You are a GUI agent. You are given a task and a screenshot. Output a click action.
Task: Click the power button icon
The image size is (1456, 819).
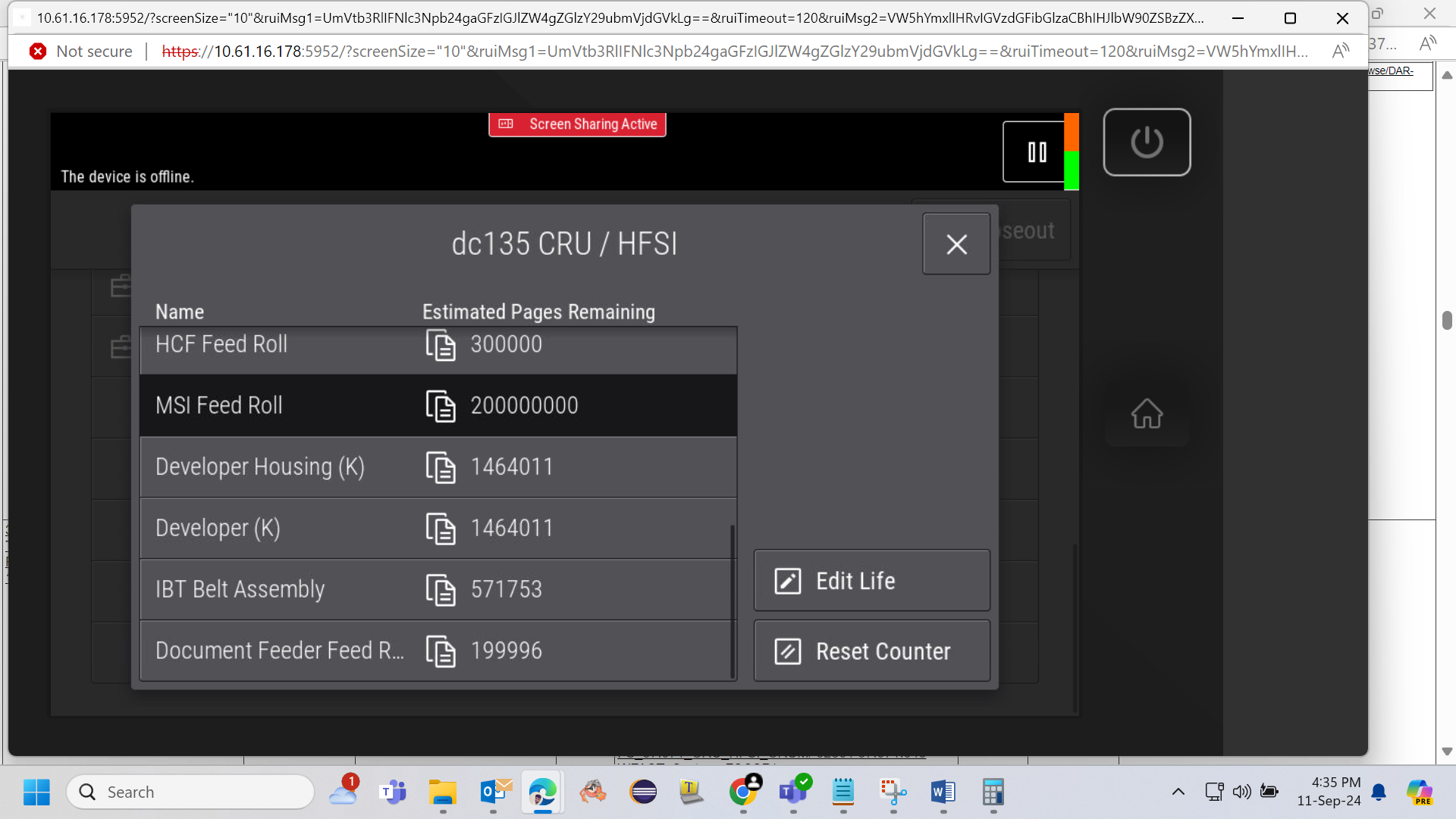(x=1147, y=142)
